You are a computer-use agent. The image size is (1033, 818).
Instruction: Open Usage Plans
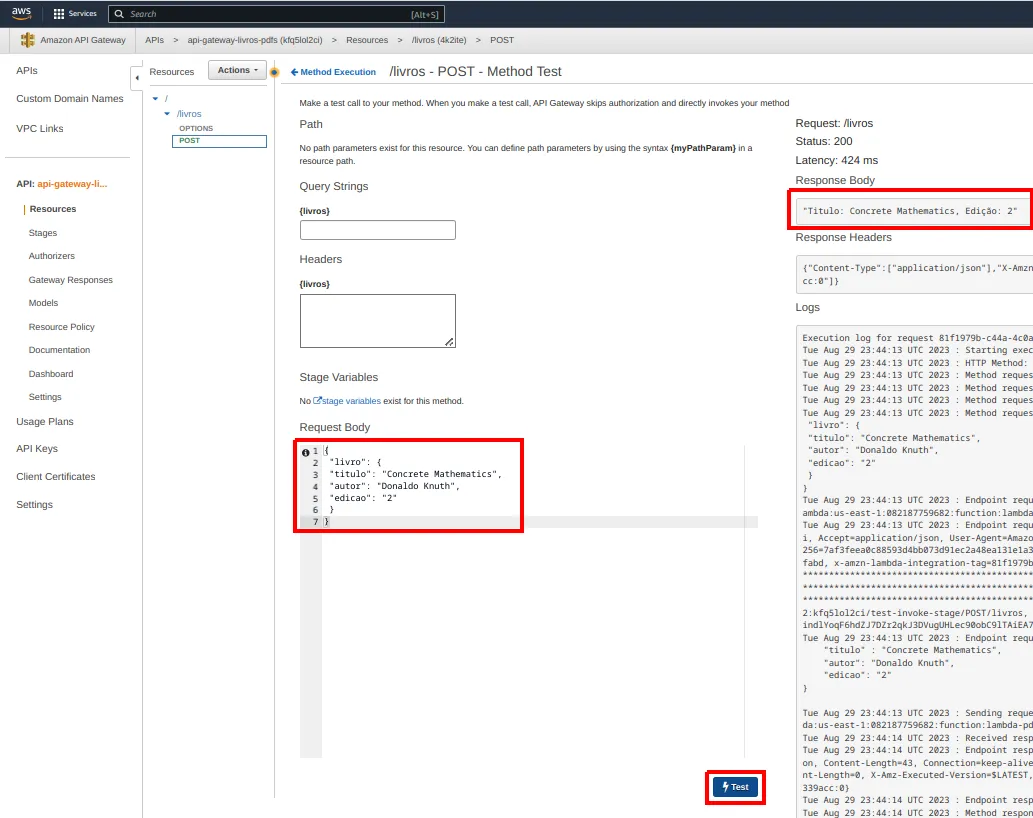[x=45, y=422]
